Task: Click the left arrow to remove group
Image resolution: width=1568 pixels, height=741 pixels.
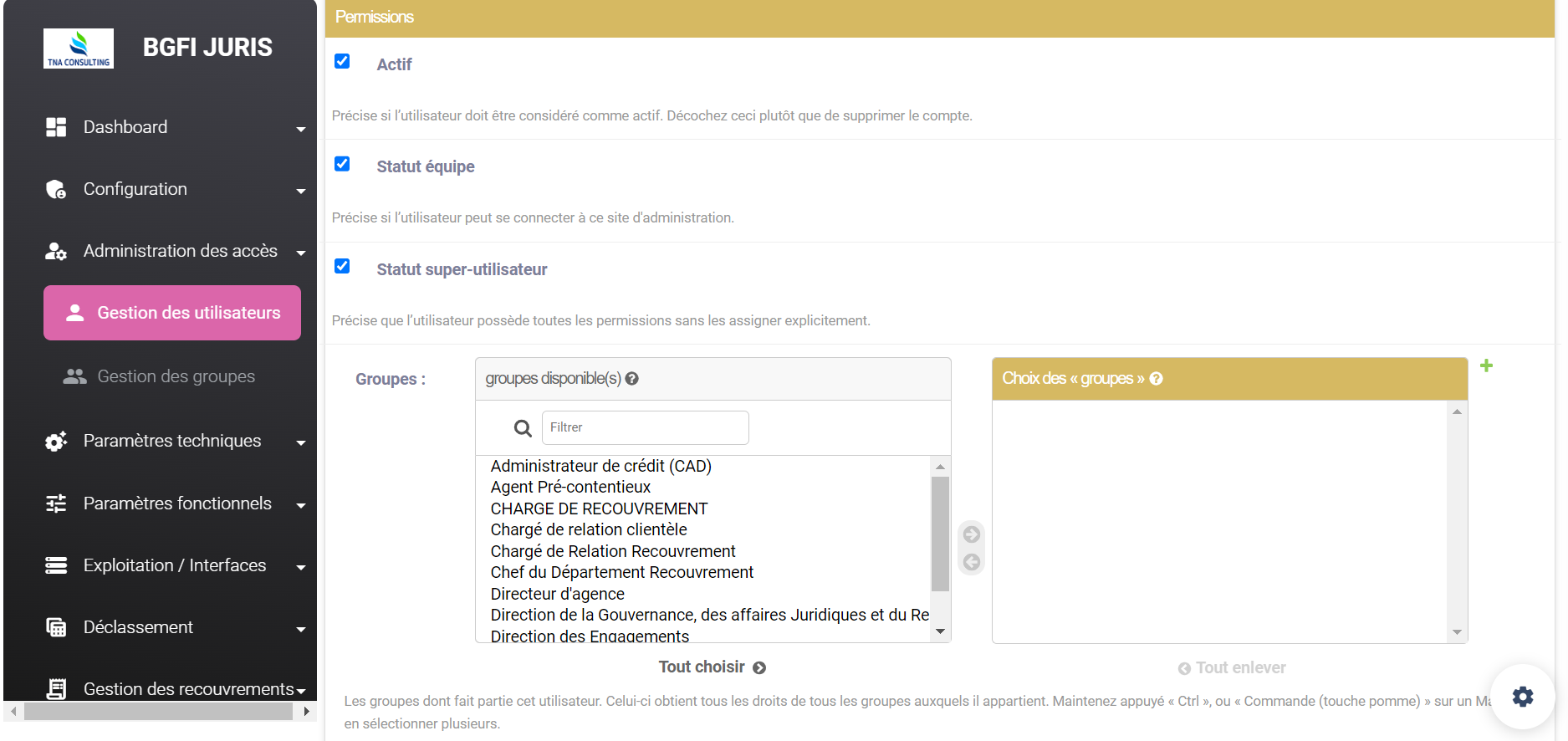Action: pyautogui.click(x=971, y=562)
